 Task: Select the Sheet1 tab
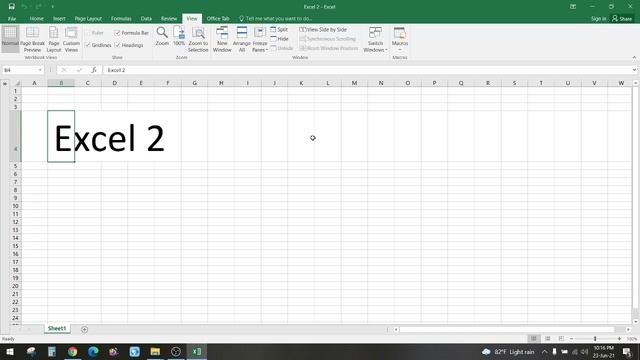coord(57,329)
